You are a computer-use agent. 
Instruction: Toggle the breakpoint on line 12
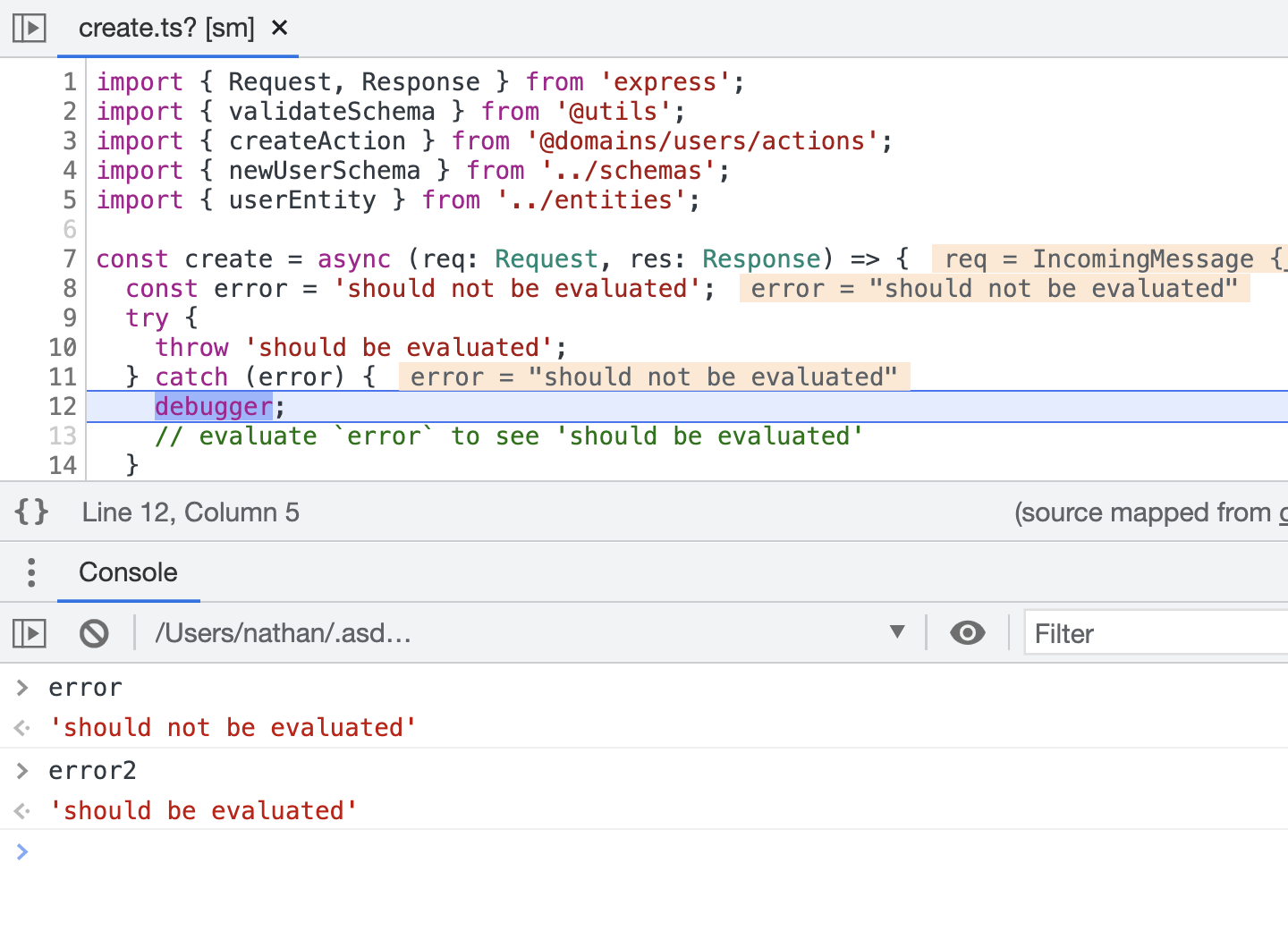[64, 406]
